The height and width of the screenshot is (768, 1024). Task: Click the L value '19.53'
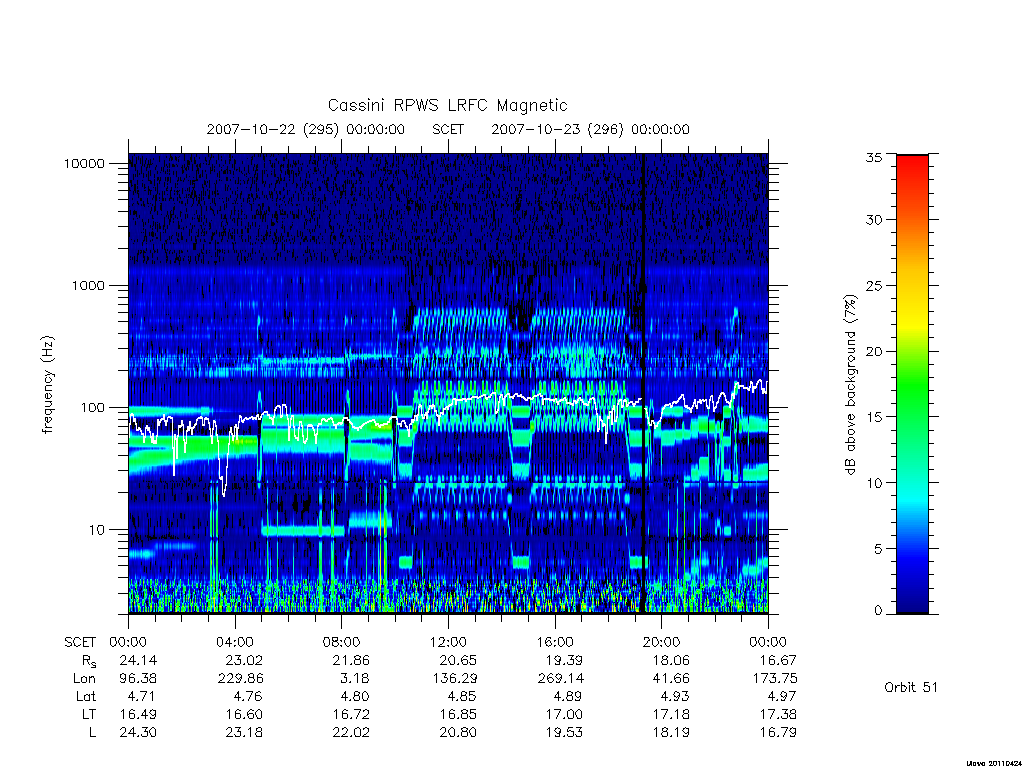coord(564,733)
